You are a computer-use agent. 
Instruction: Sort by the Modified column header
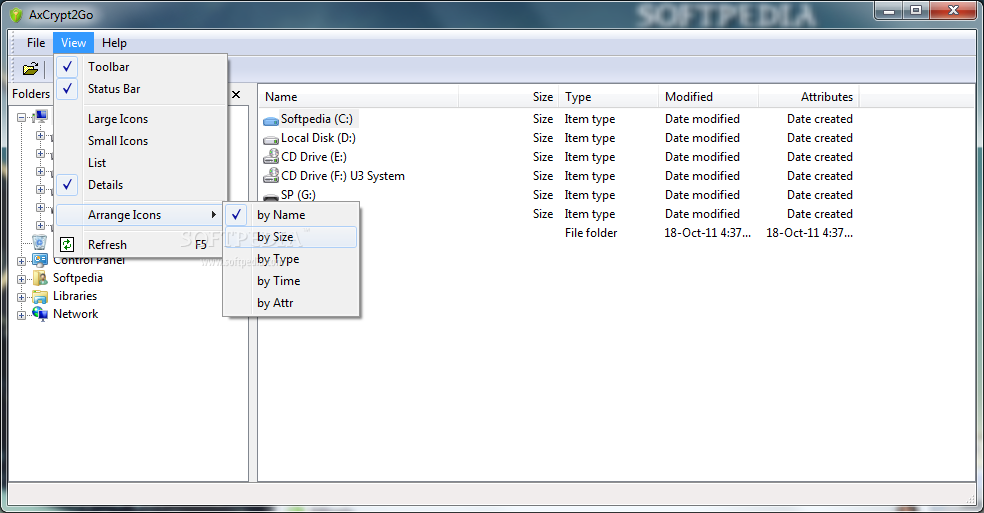[709, 97]
